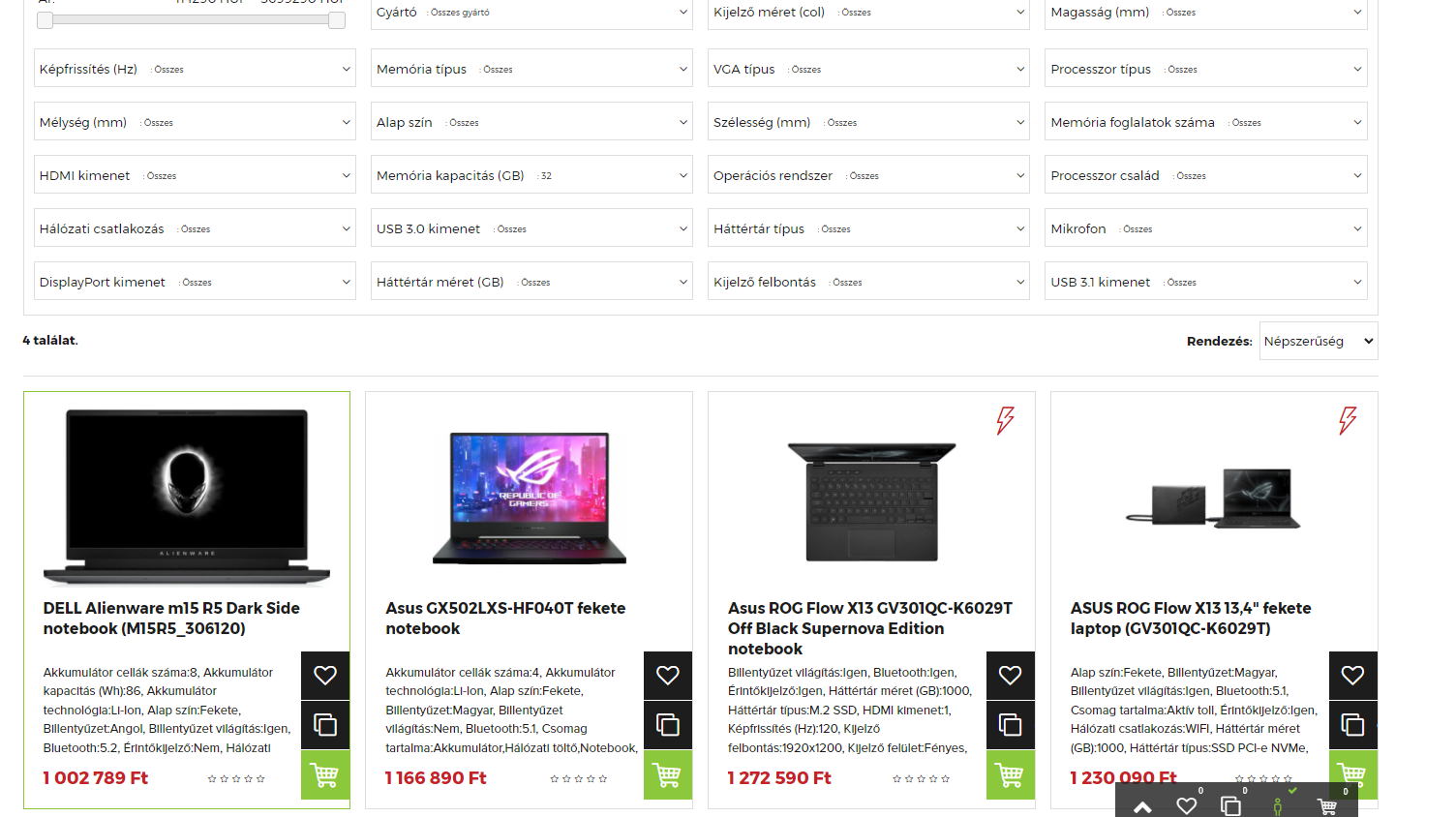Expand the Memória kapacitás (GB) filter
This screenshot has width=1456, height=817.
pyautogui.click(x=531, y=175)
